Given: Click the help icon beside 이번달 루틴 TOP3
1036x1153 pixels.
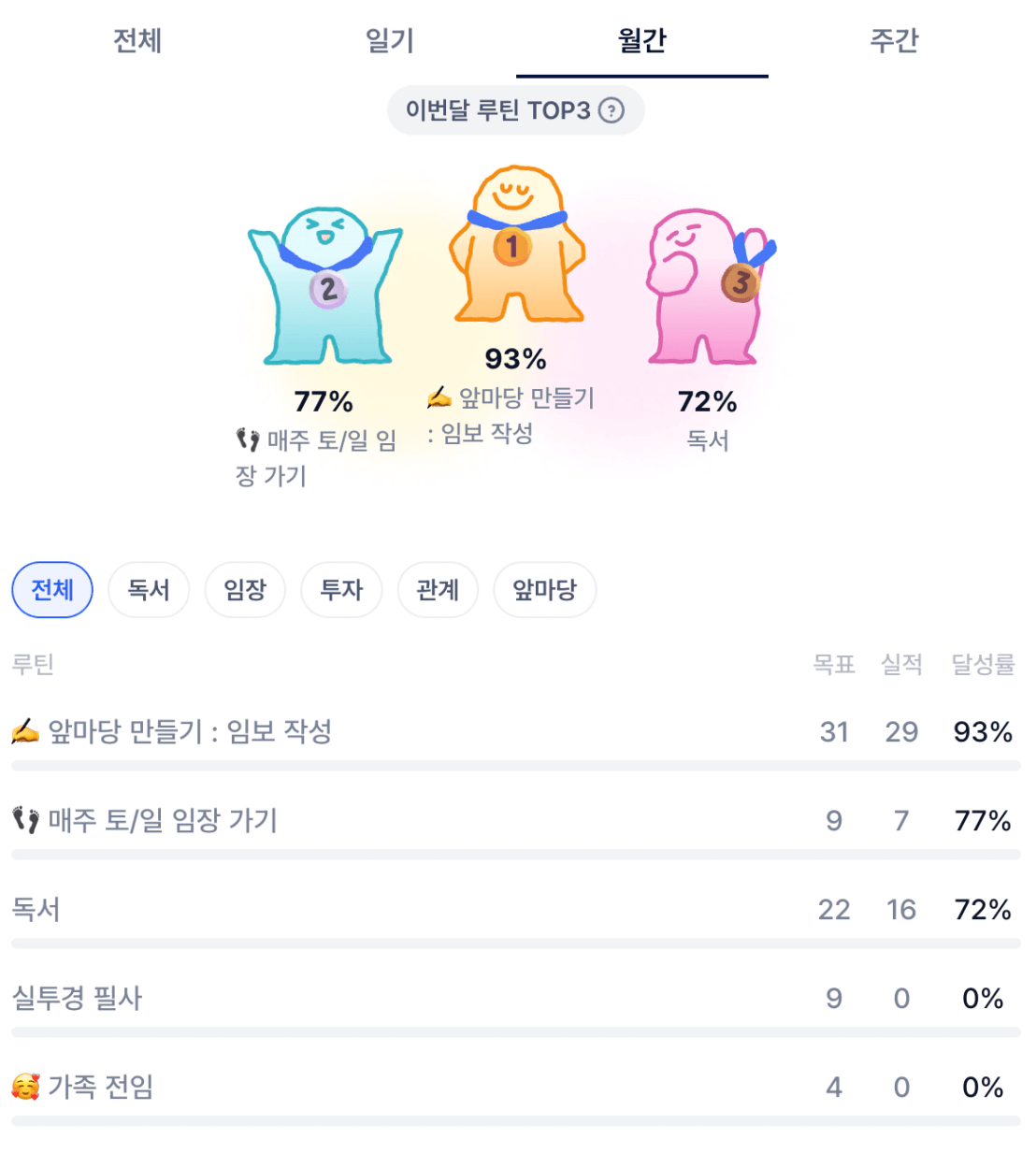Looking at the screenshot, I should click(x=612, y=110).
